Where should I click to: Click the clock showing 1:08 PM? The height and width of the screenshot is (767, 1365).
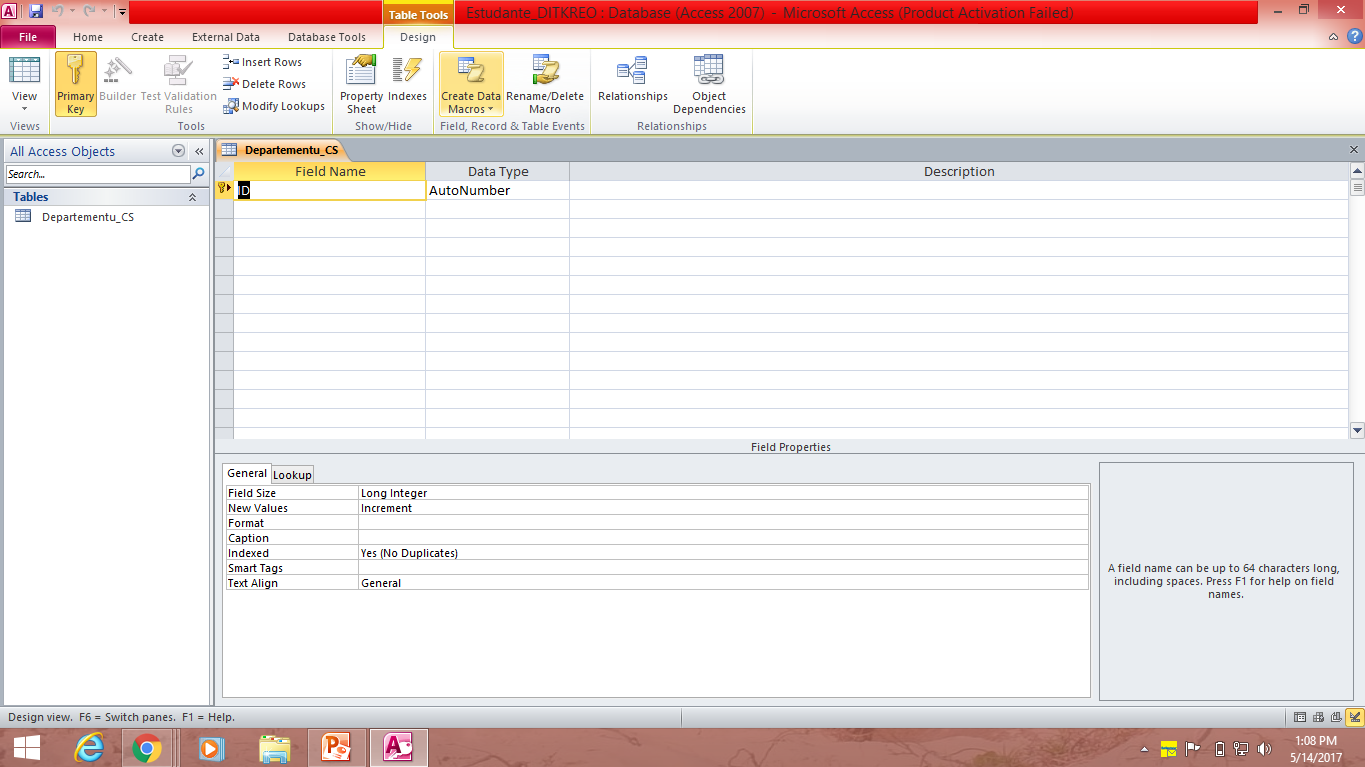tap(1315, 741)
